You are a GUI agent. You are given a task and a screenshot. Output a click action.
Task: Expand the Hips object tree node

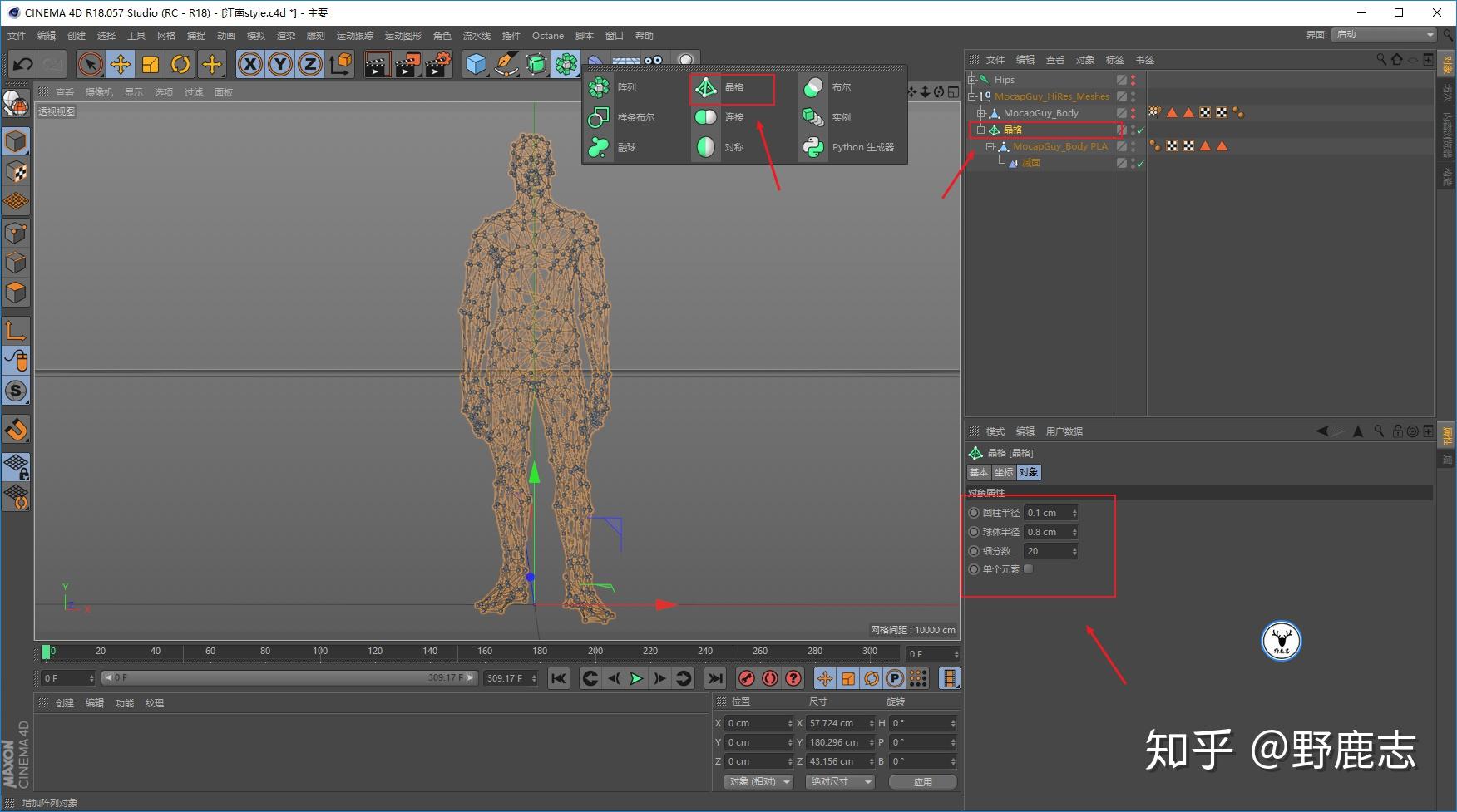click(x=971, y=80)
